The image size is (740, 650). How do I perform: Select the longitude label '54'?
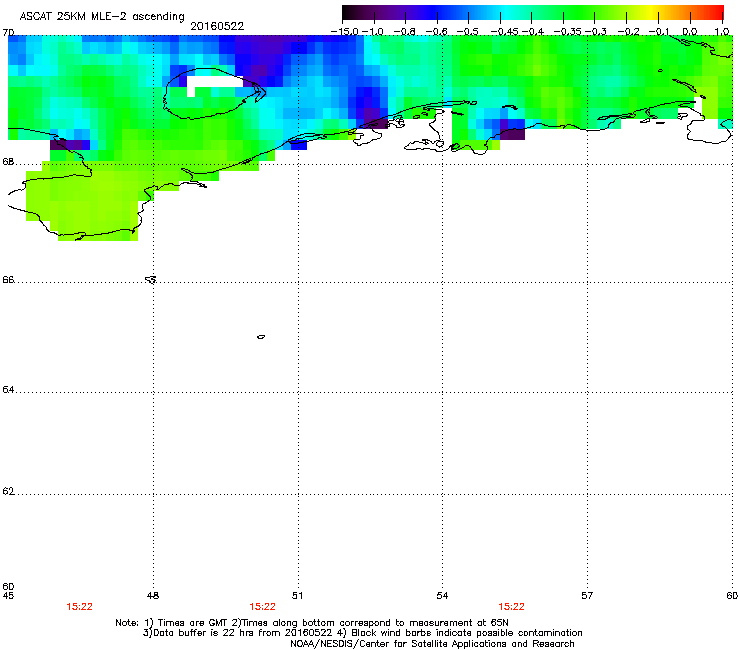(442, 596)
